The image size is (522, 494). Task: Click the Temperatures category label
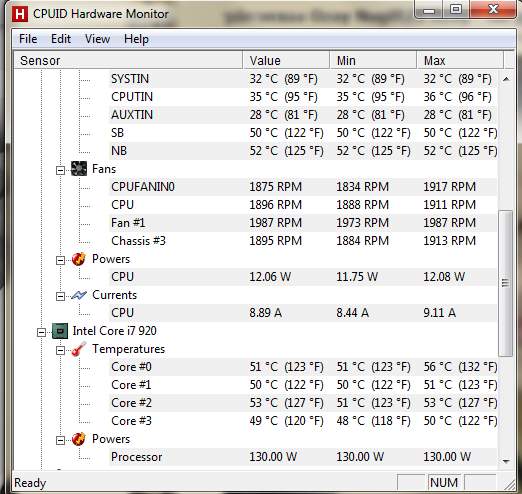click(x=128, y=349)
